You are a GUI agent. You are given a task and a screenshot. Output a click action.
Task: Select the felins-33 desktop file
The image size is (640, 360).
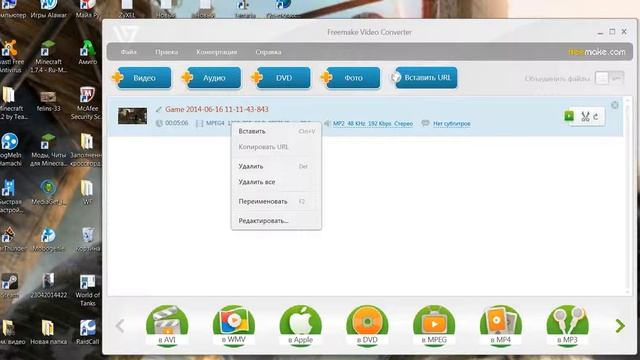pyautogui.click(x=48, y=101)
